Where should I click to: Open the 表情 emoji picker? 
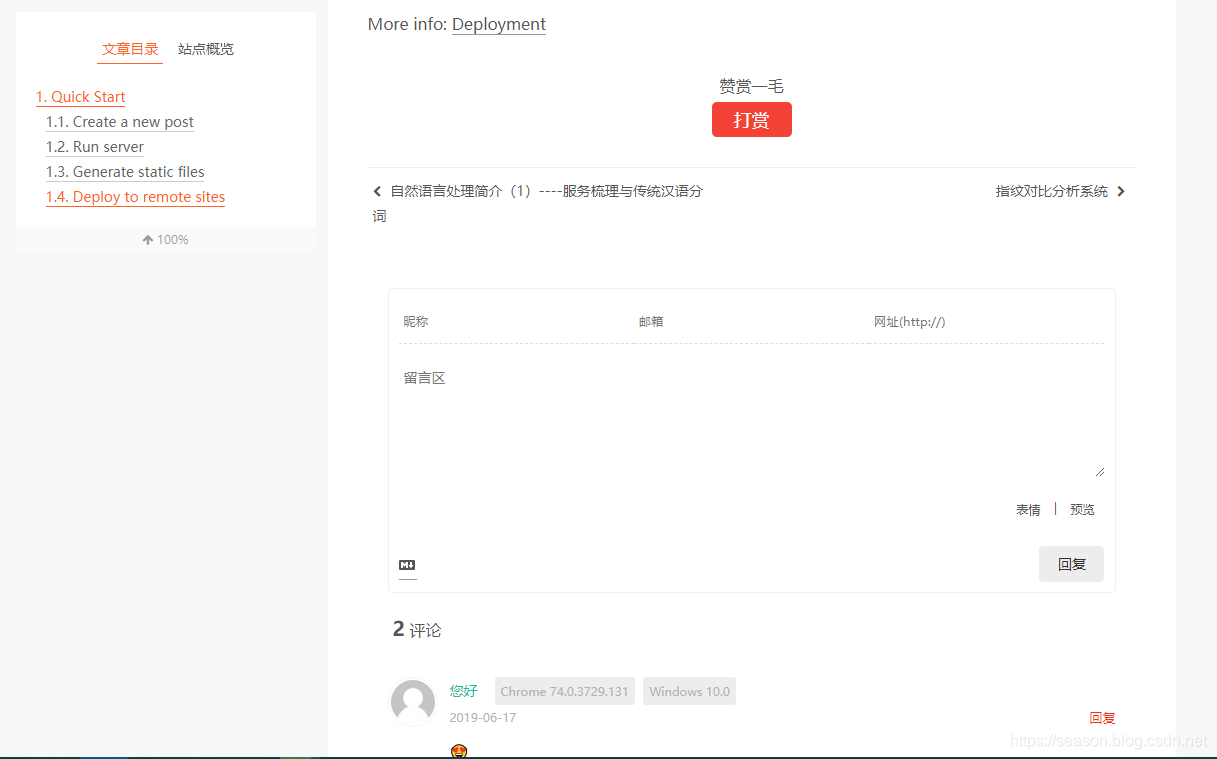point(1027,509)
